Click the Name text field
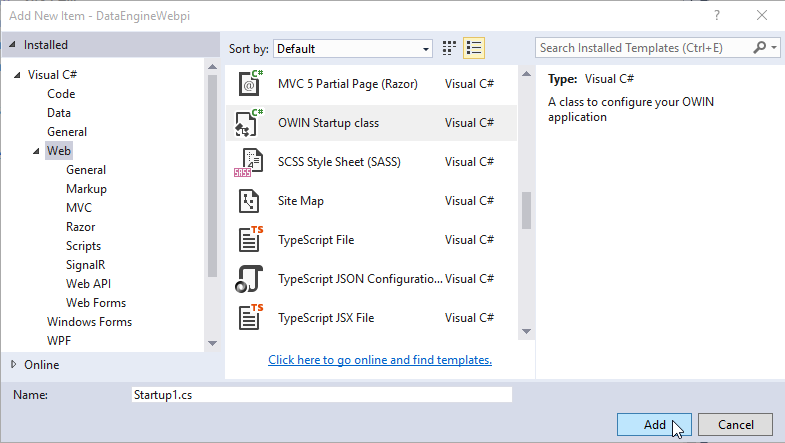Viewport: 785px width, 443px height. 320,395
